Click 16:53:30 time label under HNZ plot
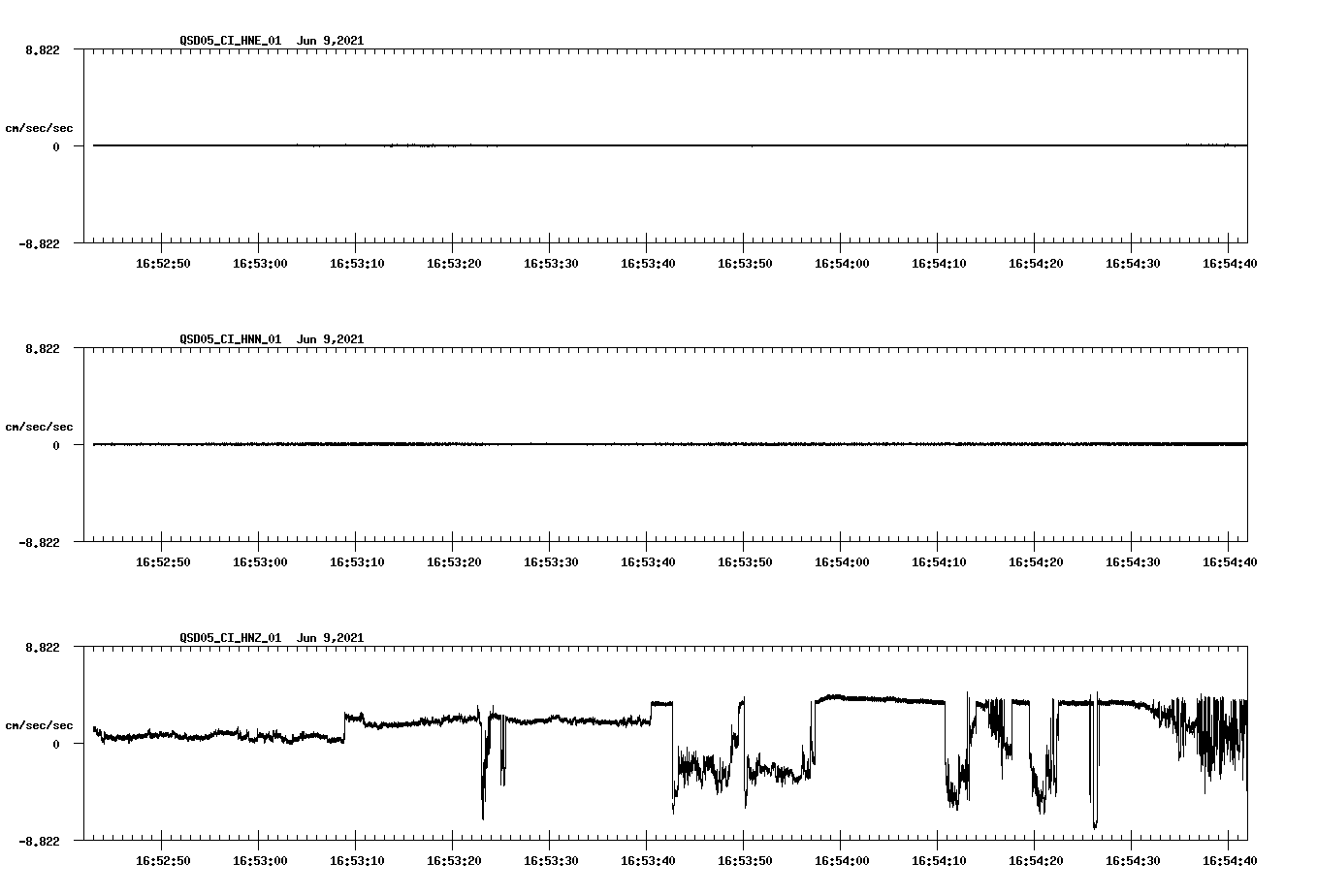The width and height of the screenshot is (1317, 896). pos(551,861)
